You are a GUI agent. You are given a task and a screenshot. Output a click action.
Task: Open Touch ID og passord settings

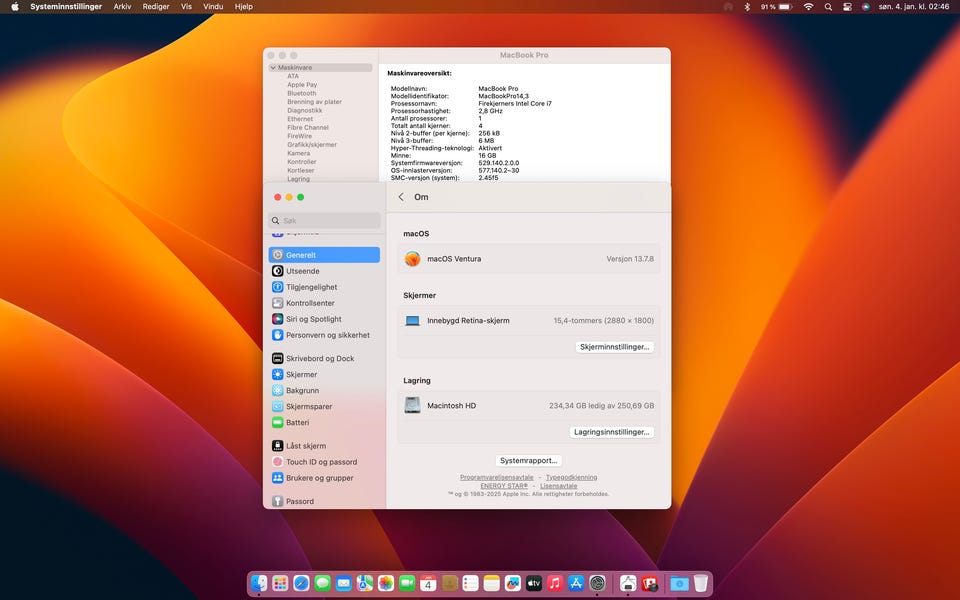click(321, 462)
